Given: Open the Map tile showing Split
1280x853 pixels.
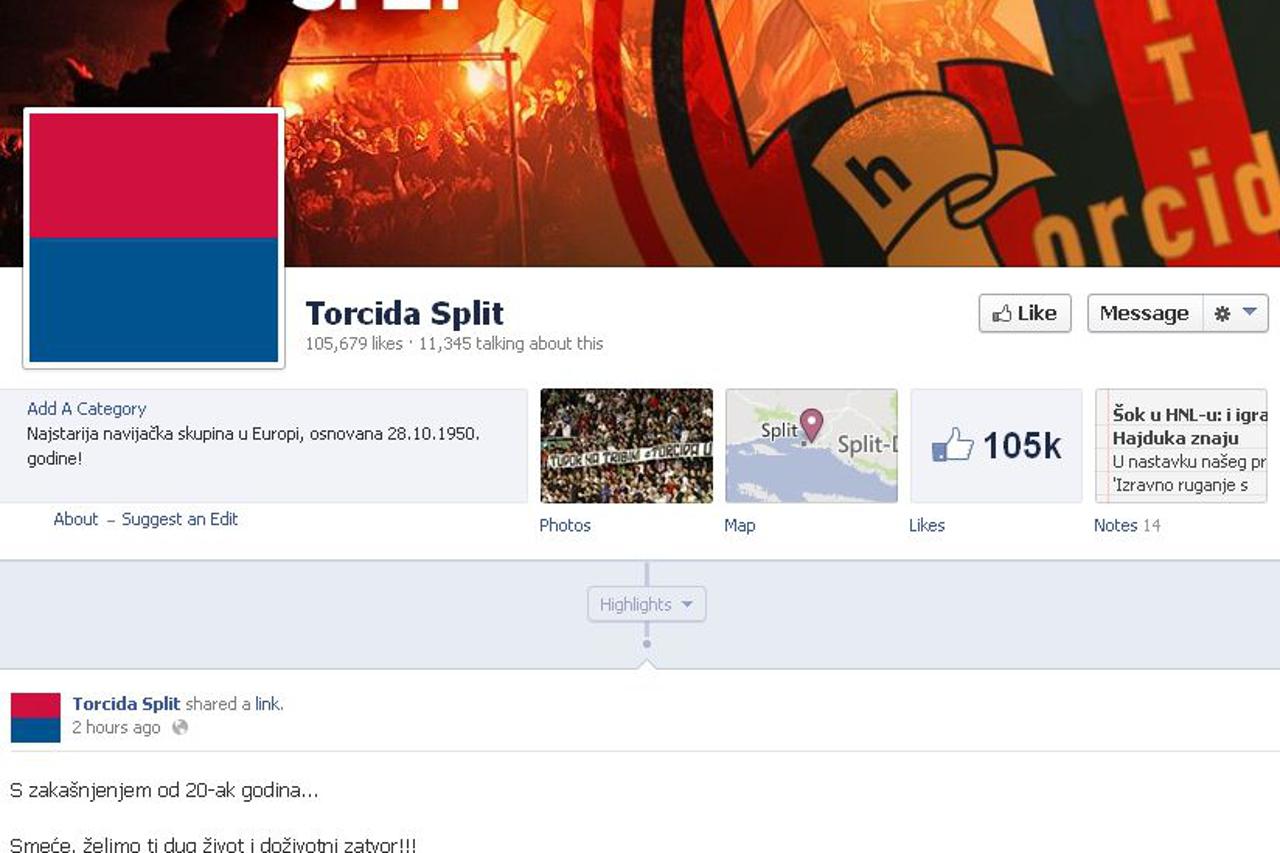Looking at the screenshot, I should pos(811,446).
